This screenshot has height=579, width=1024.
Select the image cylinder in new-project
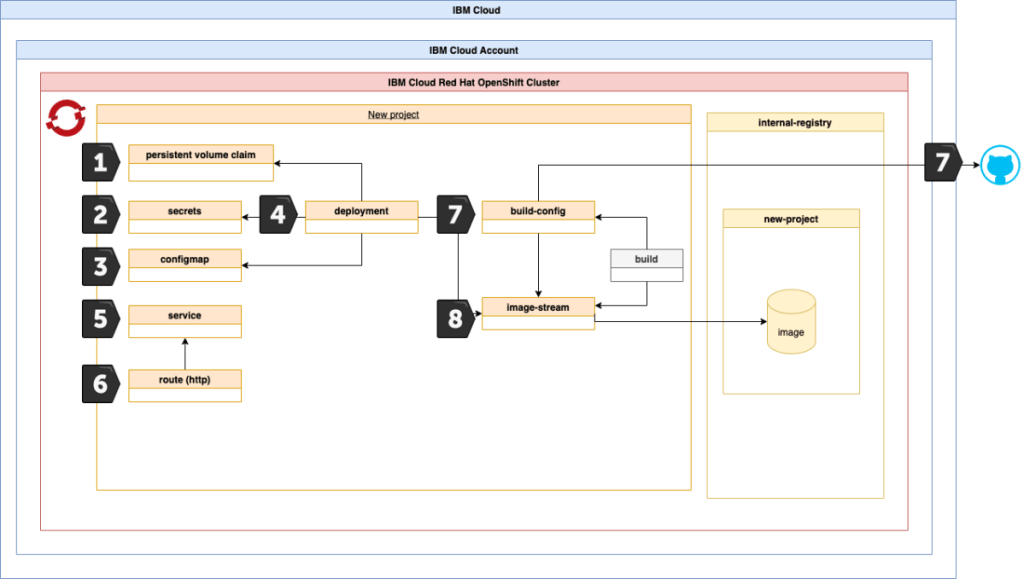(791, 322)
